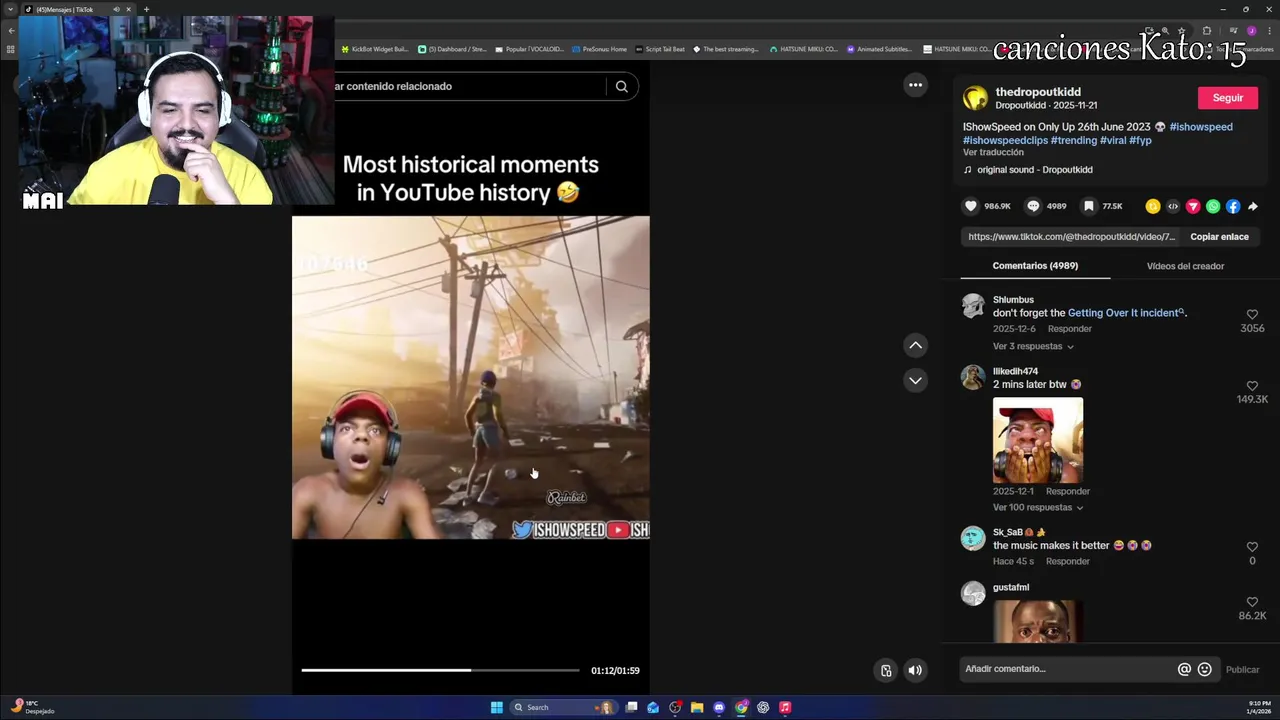1280x720 pixels.
Task: Like llikedih474's comment heart
Action: click(1252, 385)
